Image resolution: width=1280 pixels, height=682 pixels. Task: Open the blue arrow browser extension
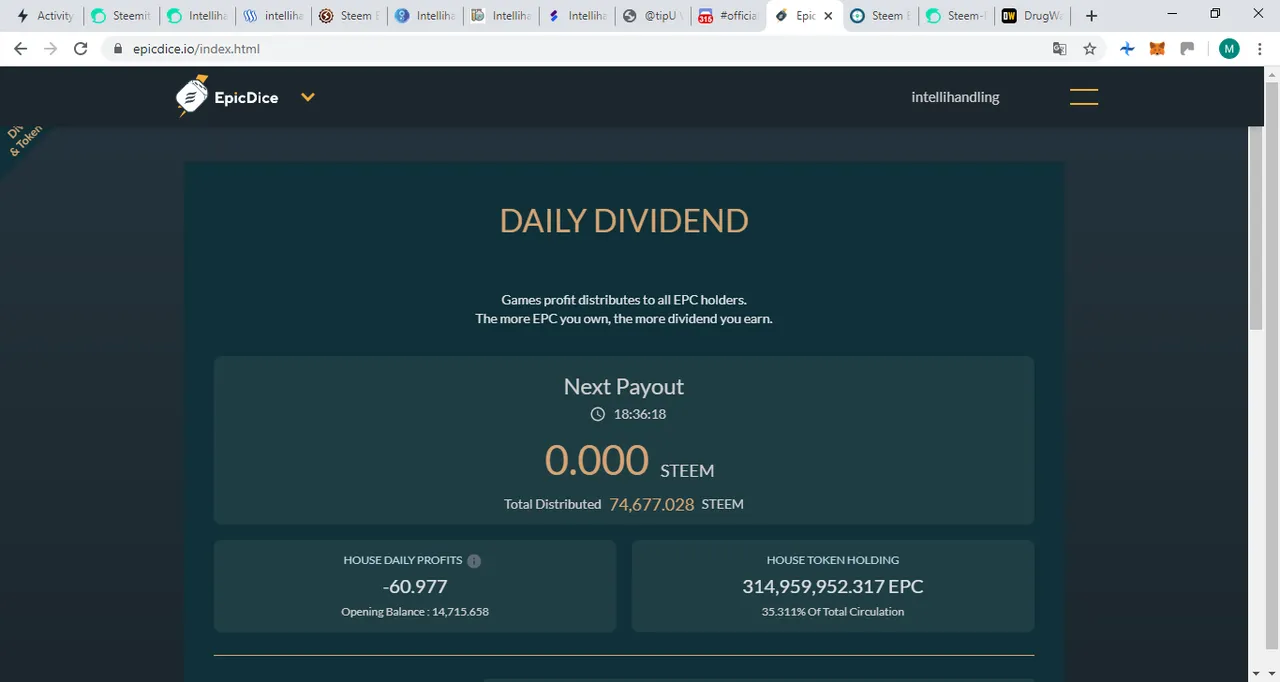tap(1127, 48)
